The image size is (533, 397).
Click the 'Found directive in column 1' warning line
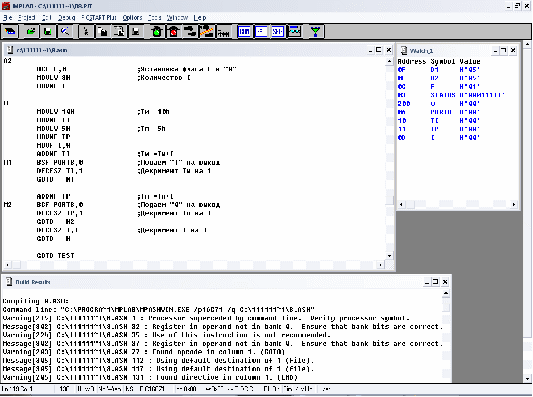click(150, 377)
